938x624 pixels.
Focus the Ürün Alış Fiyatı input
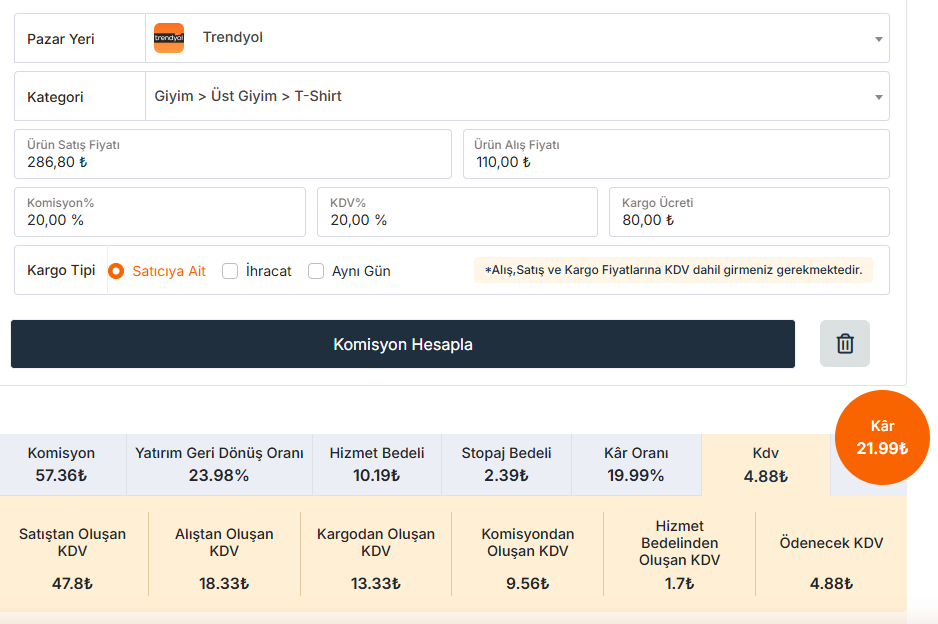(x=676, y=154)
